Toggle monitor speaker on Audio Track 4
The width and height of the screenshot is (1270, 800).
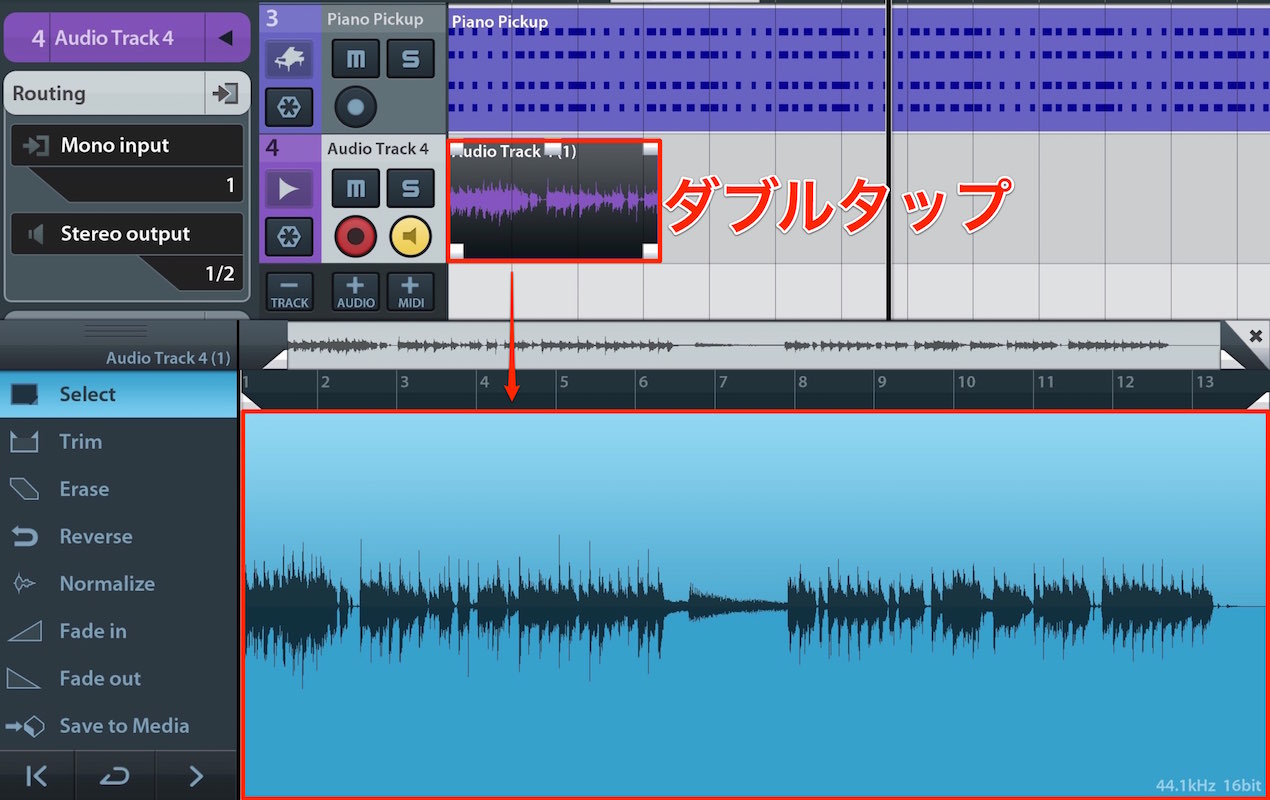tap(411, 237)
